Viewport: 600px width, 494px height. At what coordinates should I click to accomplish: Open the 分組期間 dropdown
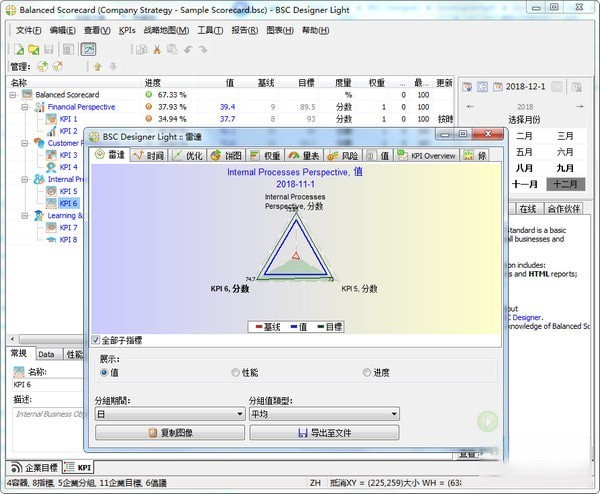tap(170, 414)
